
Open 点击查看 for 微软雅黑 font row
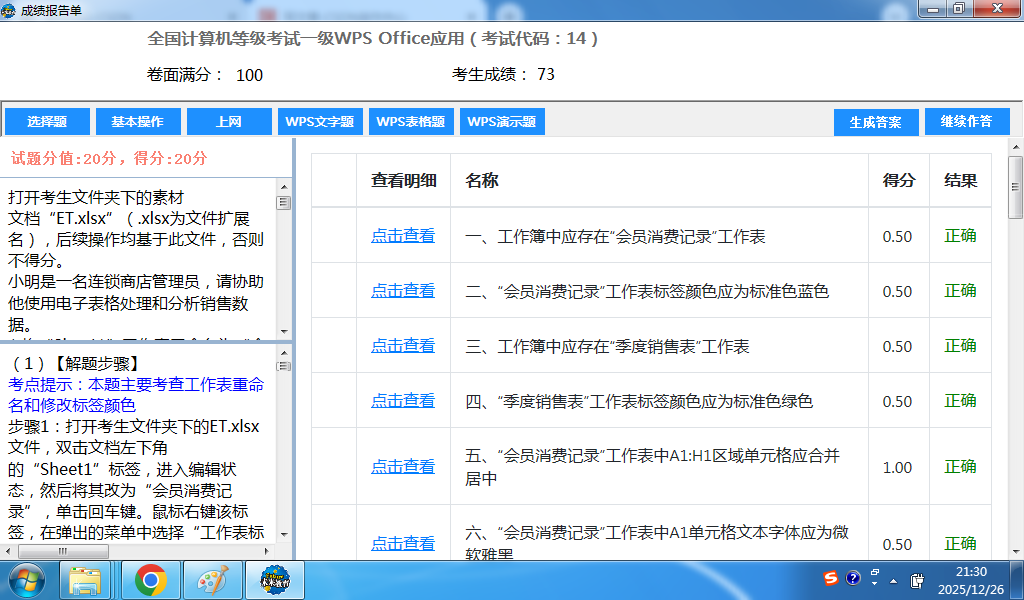tap(403, 543)
